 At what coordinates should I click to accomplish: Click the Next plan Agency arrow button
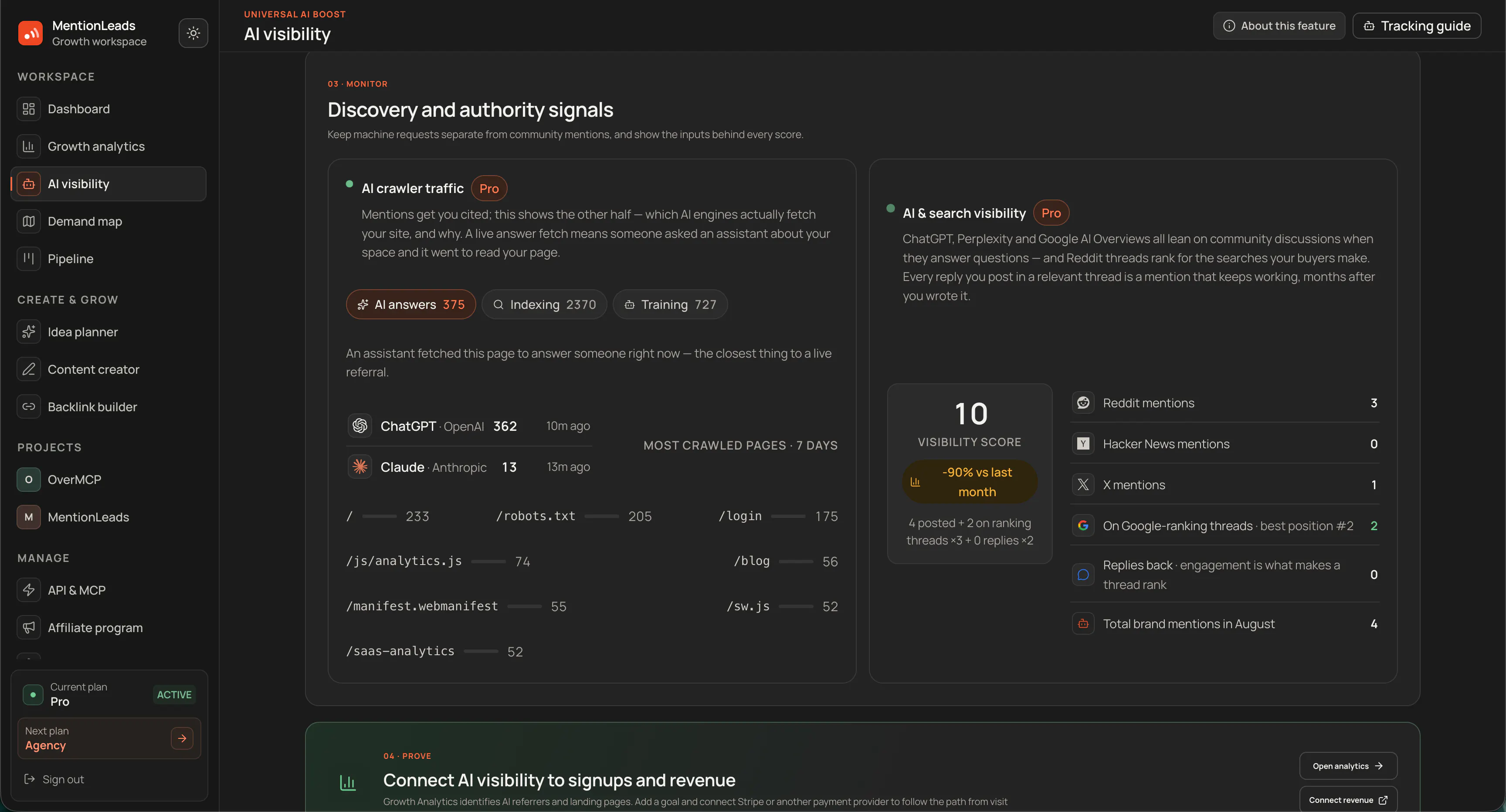[x=182, y=738]
